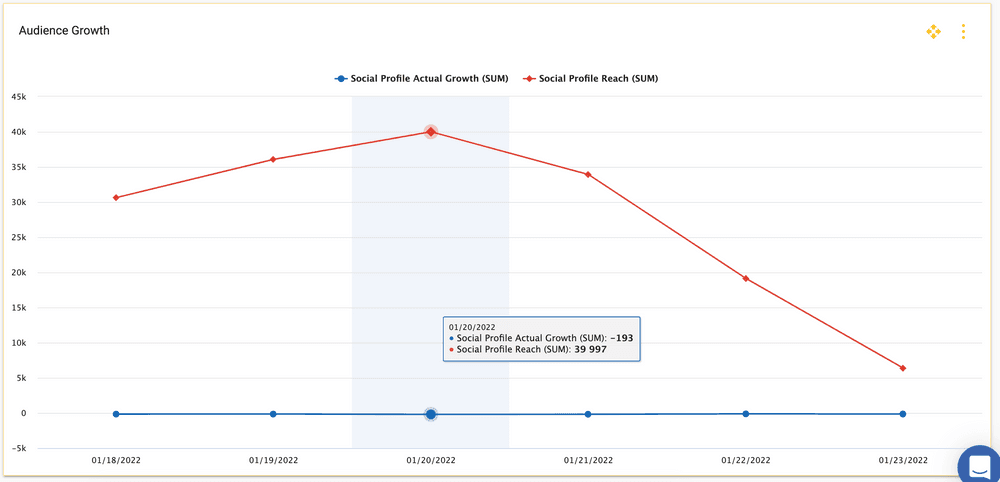Viewport: 1000px width, 482px height.
Task: Click the Audience Growth chart title
Action: pos(64,31)
